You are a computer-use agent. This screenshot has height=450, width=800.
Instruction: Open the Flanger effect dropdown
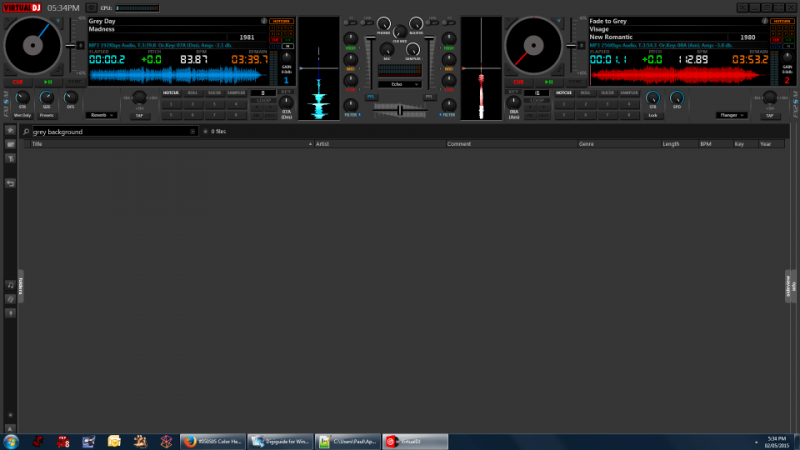tap(731, 115)
